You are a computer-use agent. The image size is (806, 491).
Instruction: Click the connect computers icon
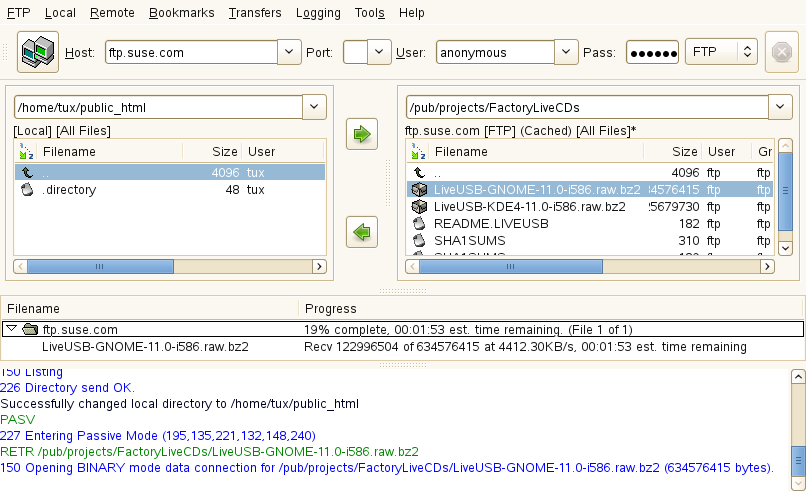coord(38,52)
